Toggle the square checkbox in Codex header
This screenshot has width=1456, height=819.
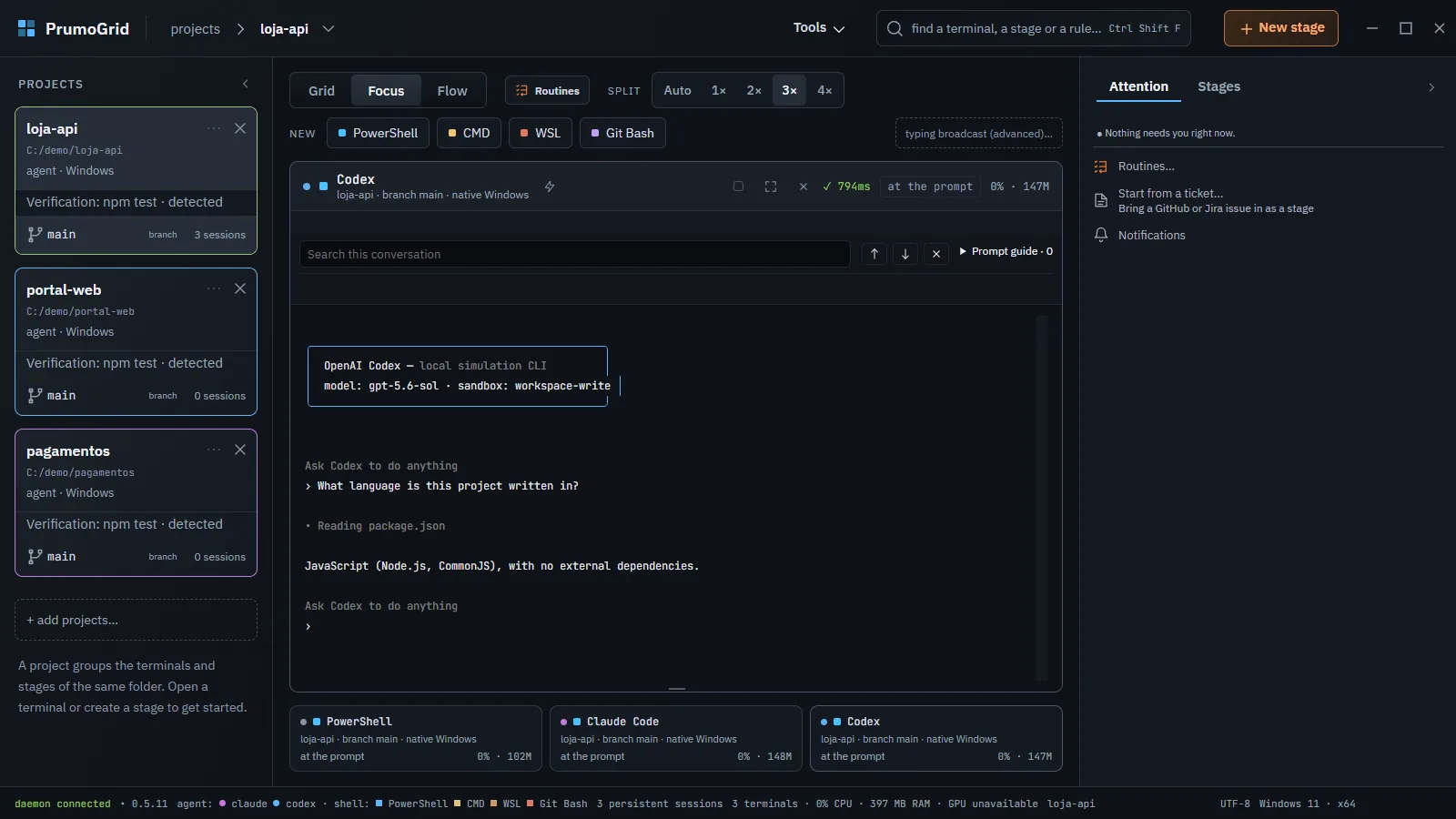[x=738, y=187]
